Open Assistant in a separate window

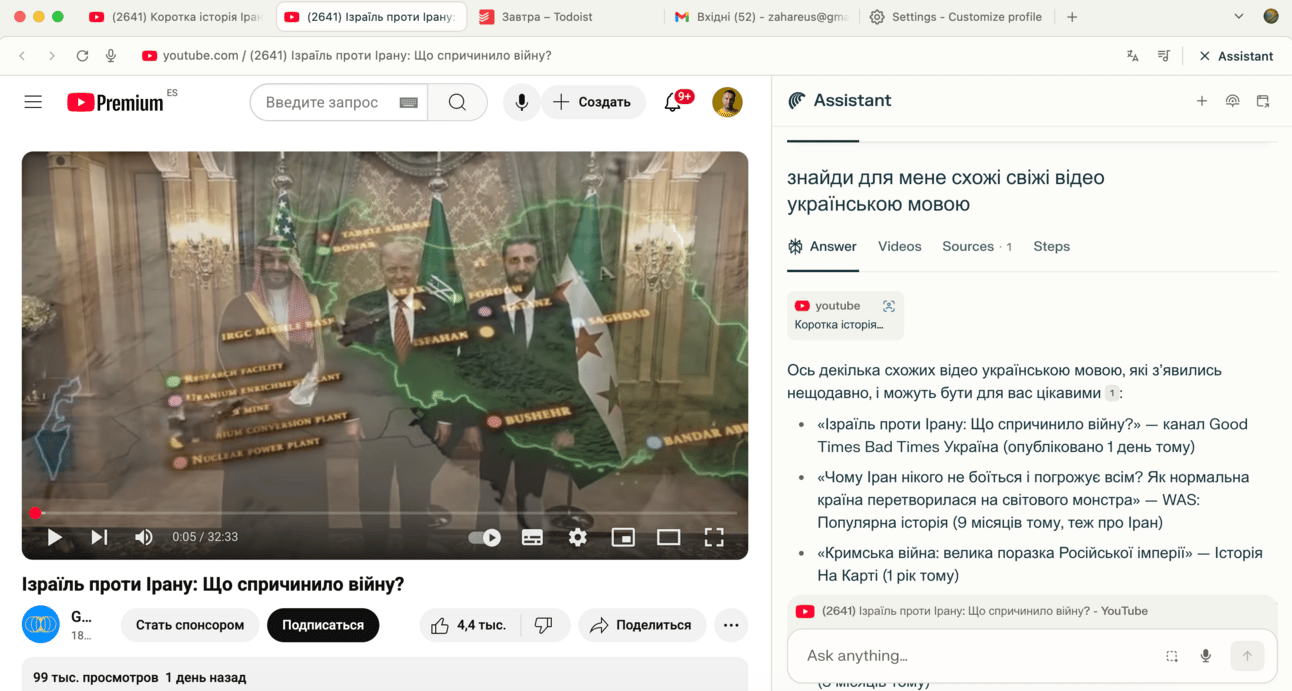(1263, 101)
